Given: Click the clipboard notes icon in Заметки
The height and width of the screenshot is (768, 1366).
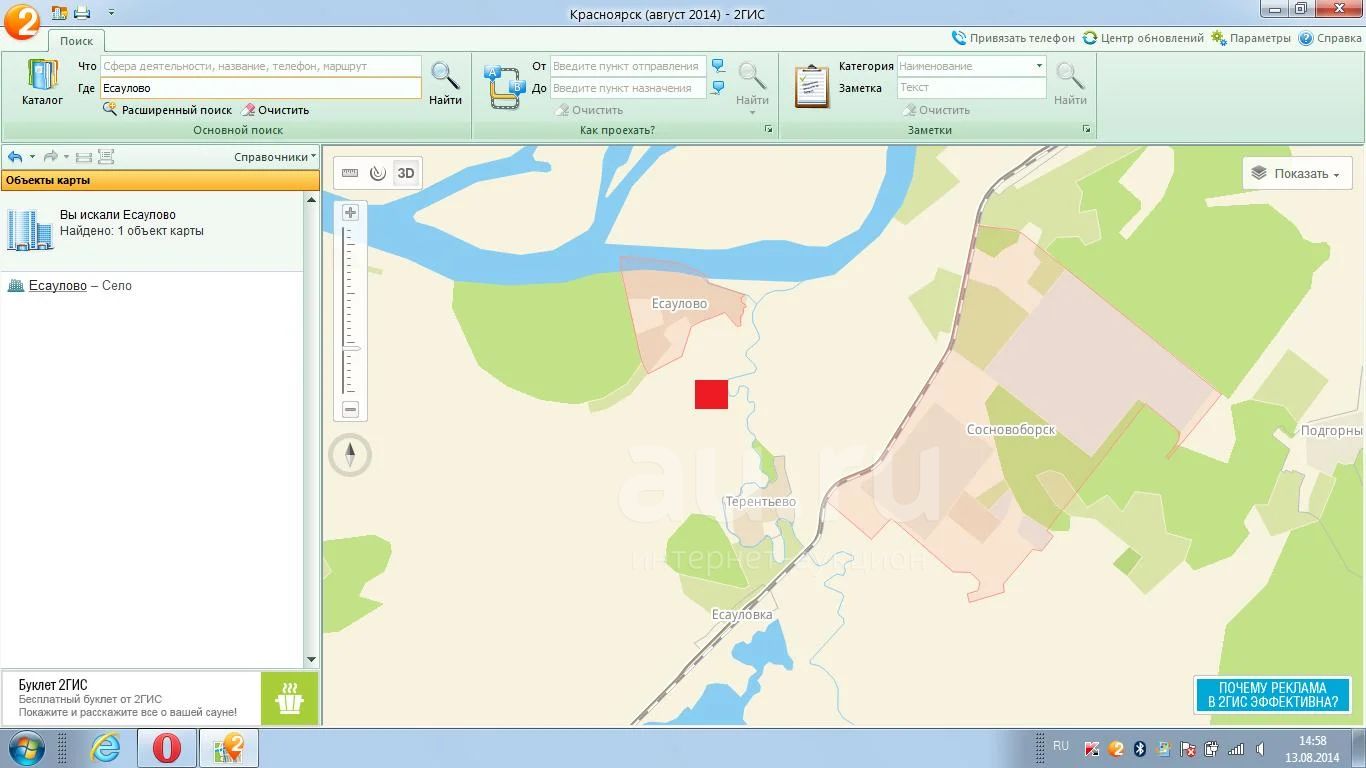Looking at the screenshot, I should (811, 87).
